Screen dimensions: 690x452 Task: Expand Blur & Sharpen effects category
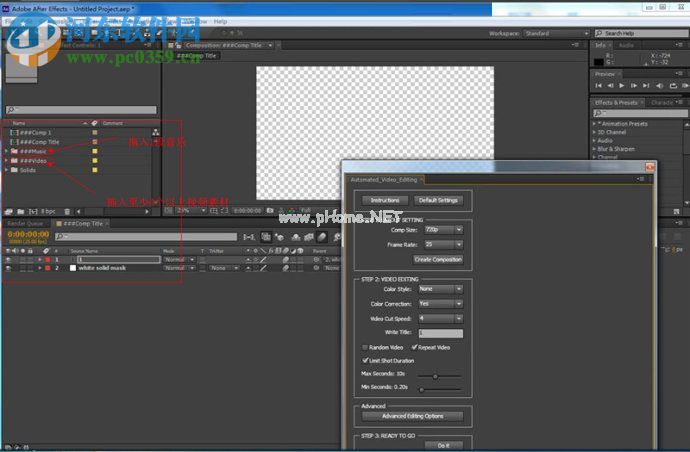pyautogui.click(x=594, y=149)
